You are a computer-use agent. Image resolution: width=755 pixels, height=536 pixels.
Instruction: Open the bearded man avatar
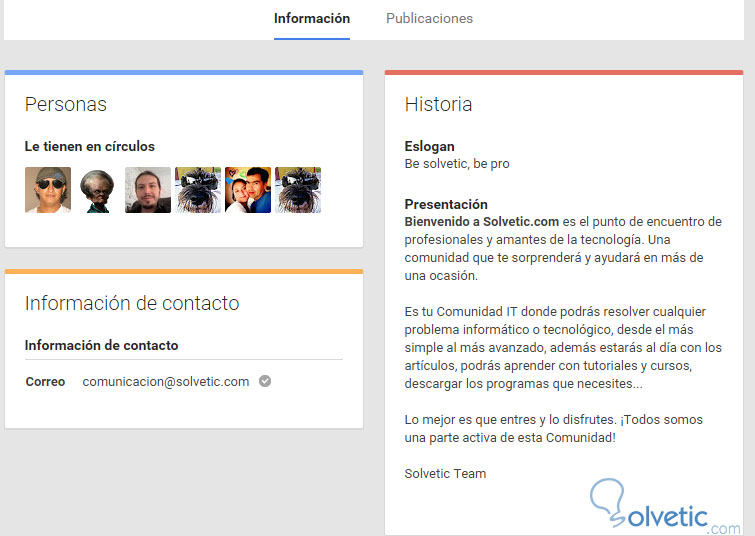148,190
